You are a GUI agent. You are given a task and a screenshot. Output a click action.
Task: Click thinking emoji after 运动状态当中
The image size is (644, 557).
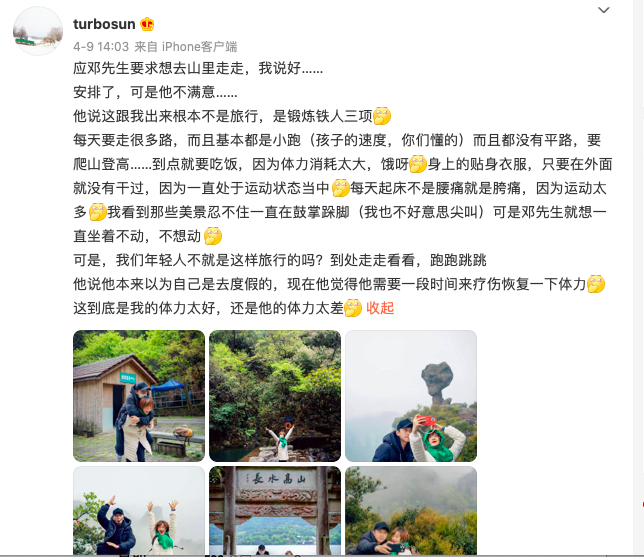[x=340, y=188]
